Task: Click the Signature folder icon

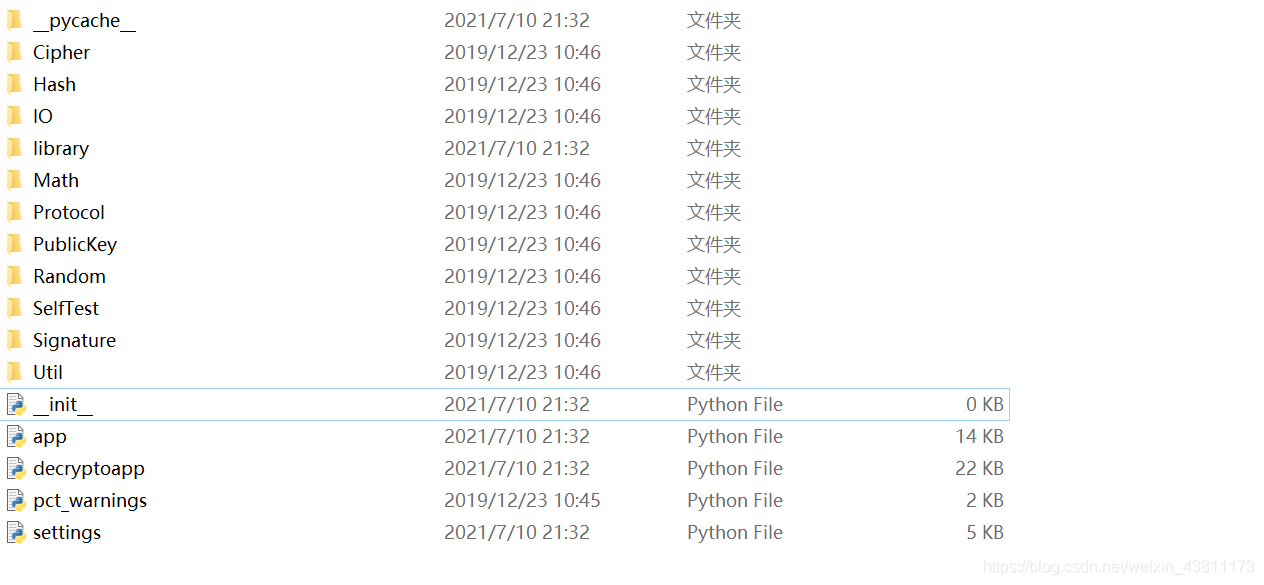Action: click(14, 340)
